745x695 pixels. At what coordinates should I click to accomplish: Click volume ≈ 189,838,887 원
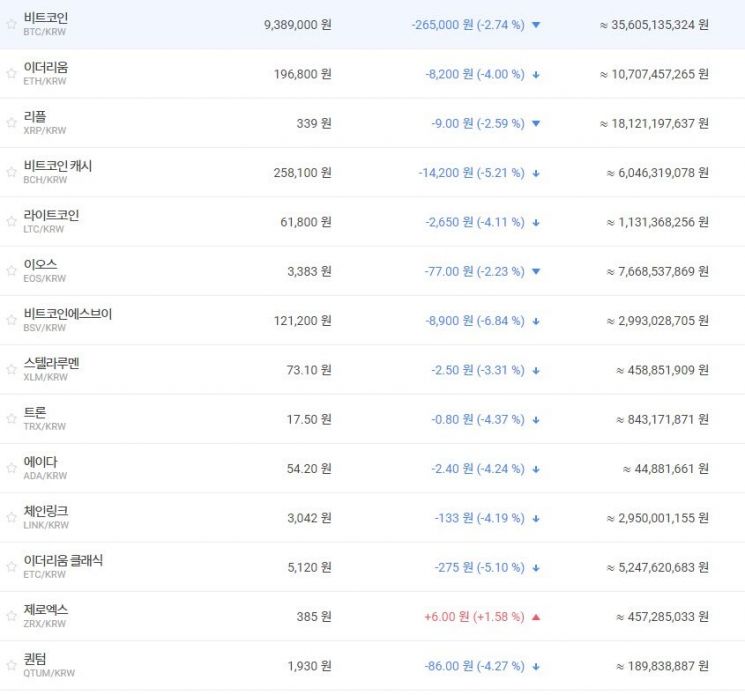coord(662,666)
